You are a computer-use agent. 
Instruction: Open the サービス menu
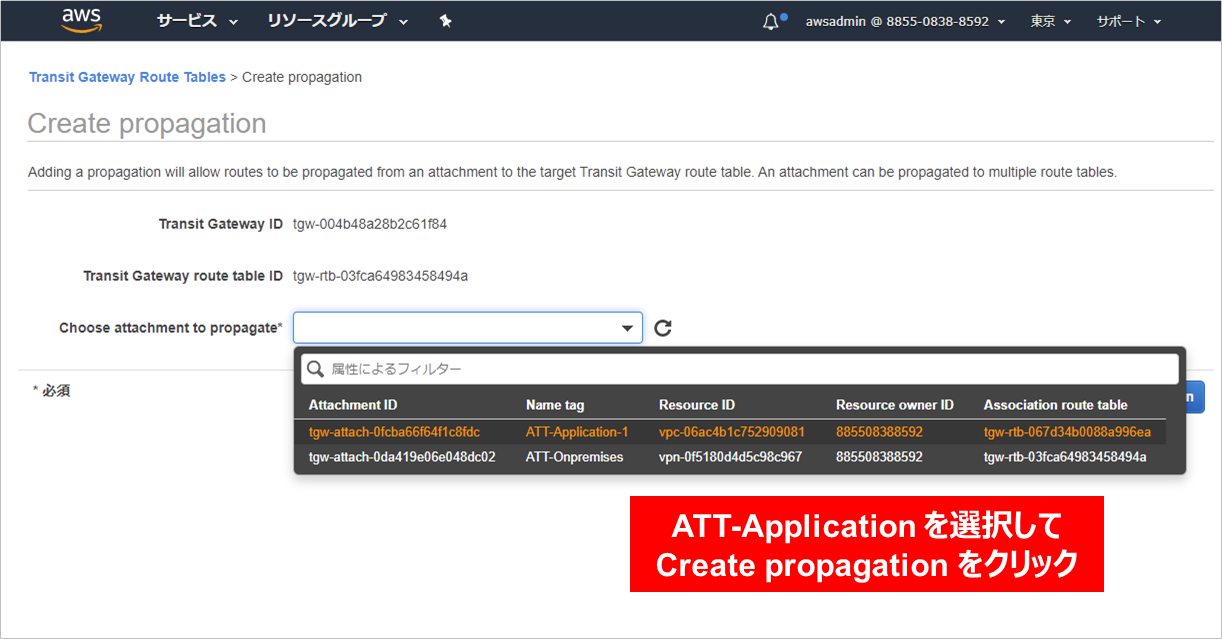point(197,21)
